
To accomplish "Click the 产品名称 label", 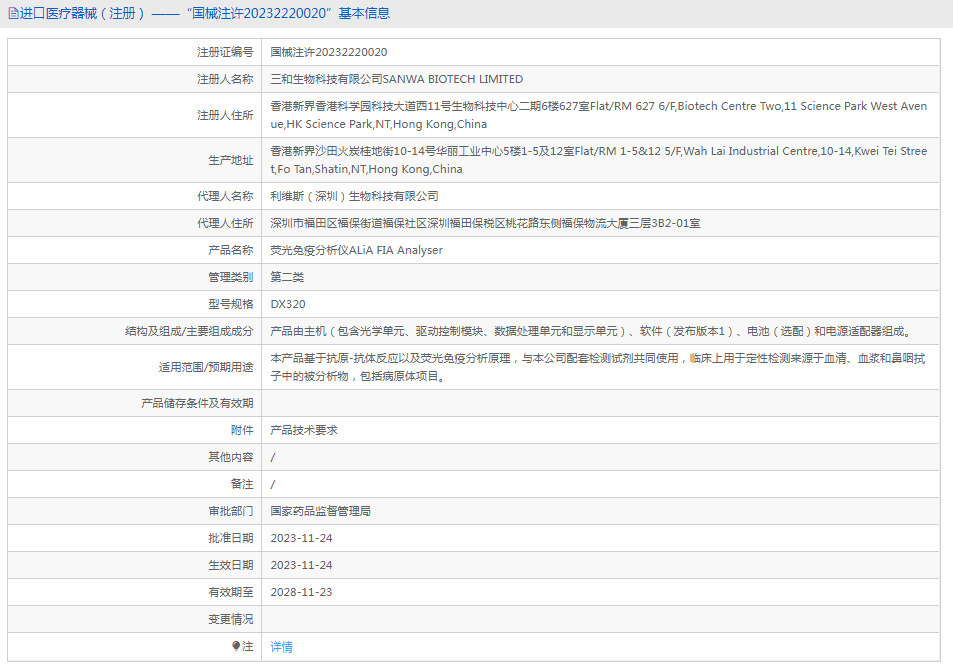I will click(x=231, y=250).
